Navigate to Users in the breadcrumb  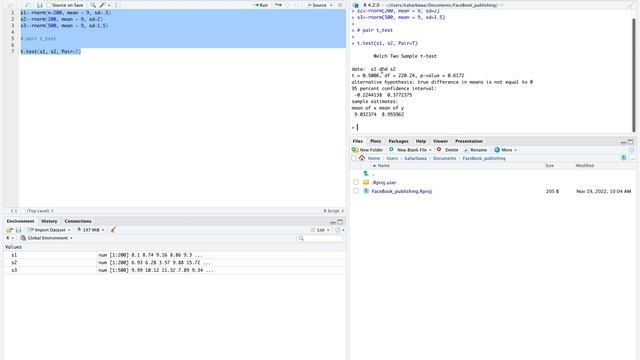pos(392,158)
